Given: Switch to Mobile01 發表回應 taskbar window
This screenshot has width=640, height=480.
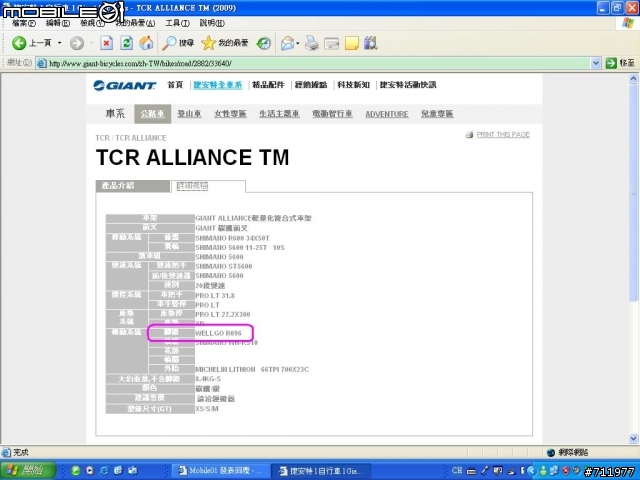Looking at the screenshot, I should pyautogui.click(x=221, y=471).
